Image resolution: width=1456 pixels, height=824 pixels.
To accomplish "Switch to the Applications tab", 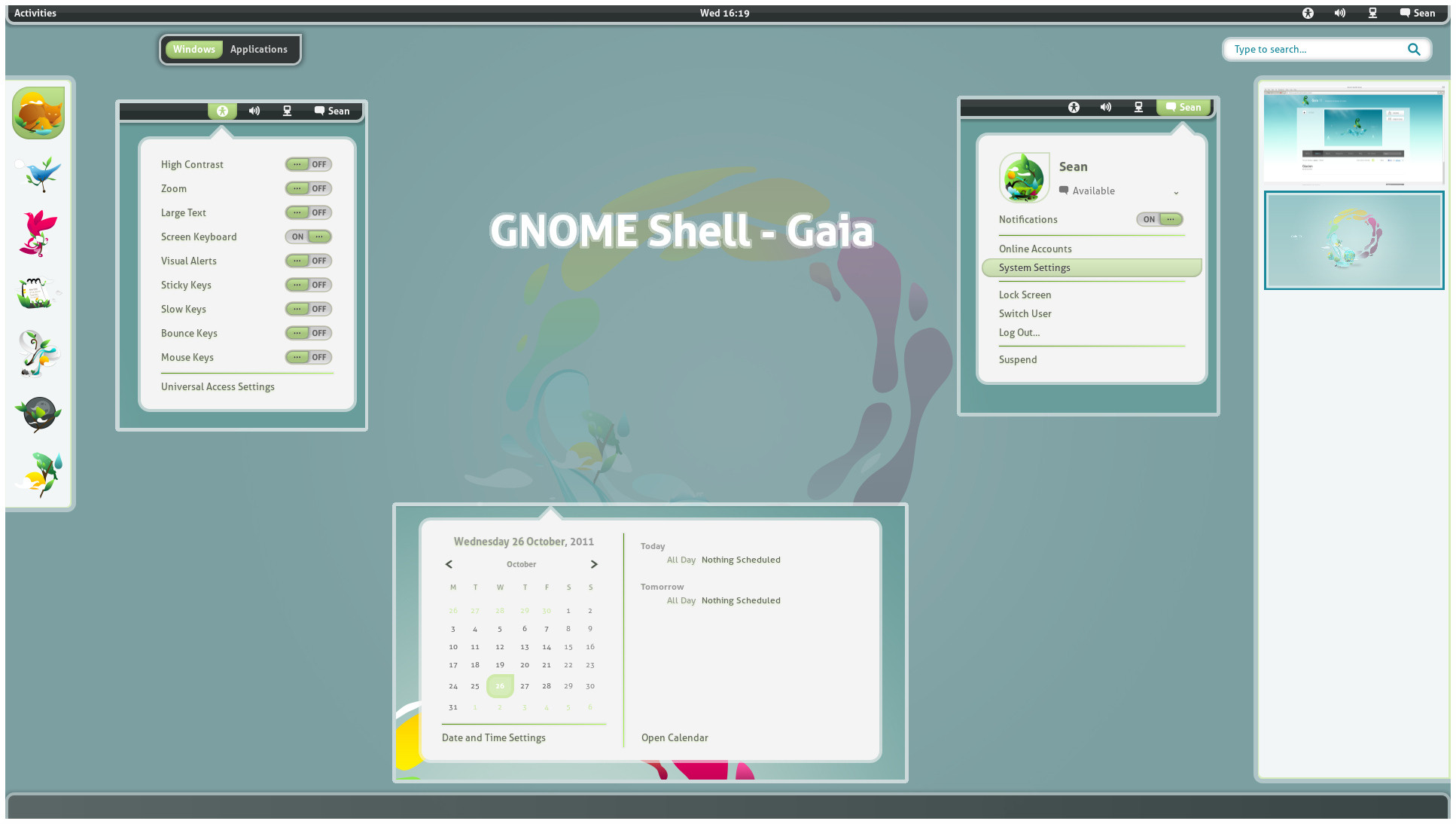I will click(259, 49).
